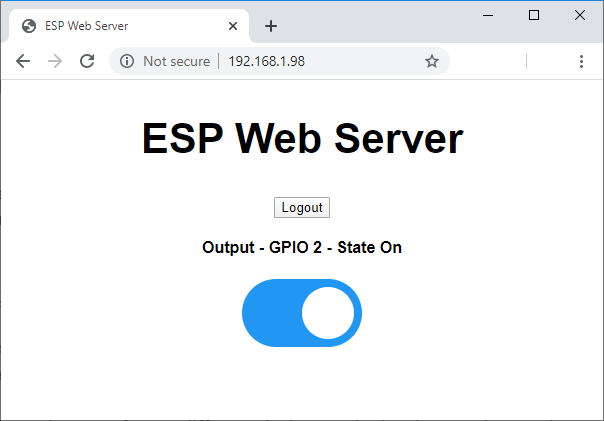Screen dimensions: 604x421
Task: View site information via the info icon
Action: [x=127, y=61]
